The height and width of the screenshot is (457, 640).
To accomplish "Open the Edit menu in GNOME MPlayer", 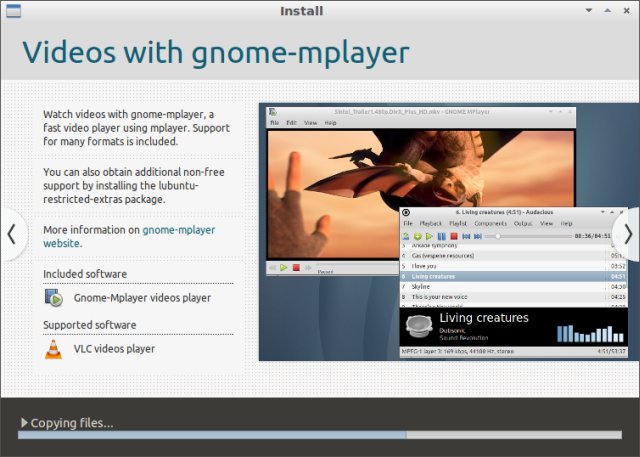I will click(x=291, y=122).
